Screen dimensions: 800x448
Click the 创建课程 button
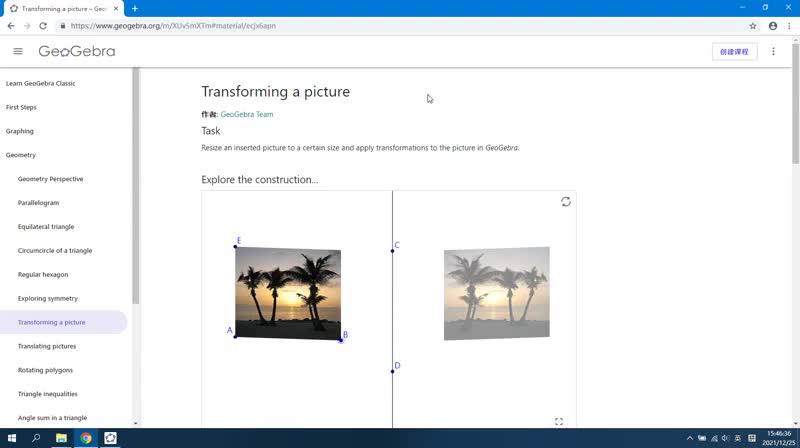point(734,52)
